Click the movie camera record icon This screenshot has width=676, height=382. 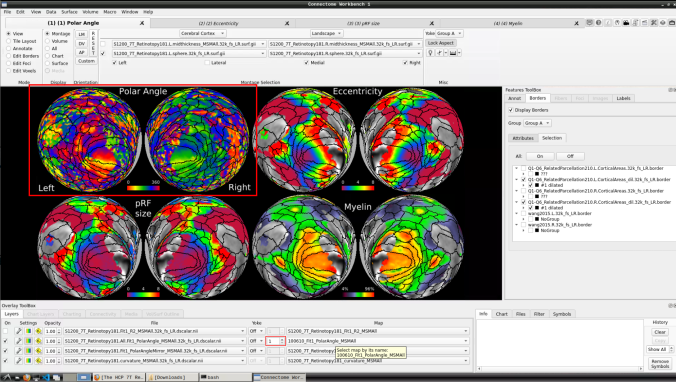point(626,23)
